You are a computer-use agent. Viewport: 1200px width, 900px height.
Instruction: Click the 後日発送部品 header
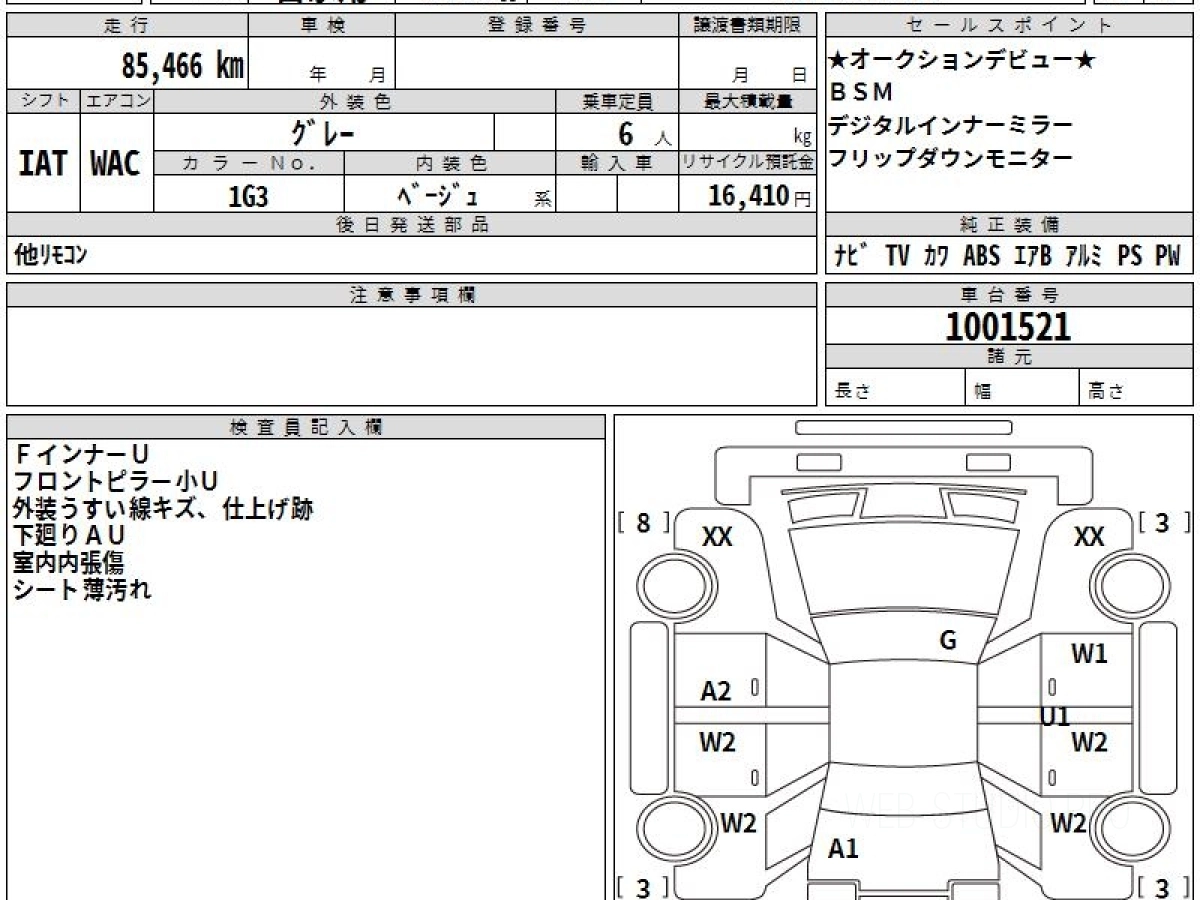pyautogui.click(x=412, y=225)
